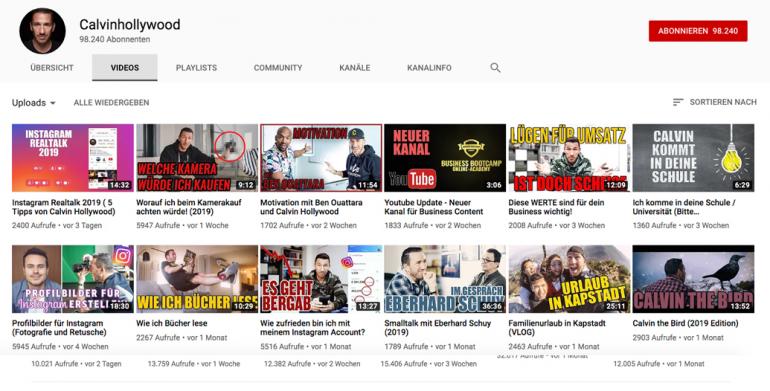The height and width of the screenshot is (391, 770).
Task: Open Wie zufrieden bin ich Instagram Account title
Action: 313,328
